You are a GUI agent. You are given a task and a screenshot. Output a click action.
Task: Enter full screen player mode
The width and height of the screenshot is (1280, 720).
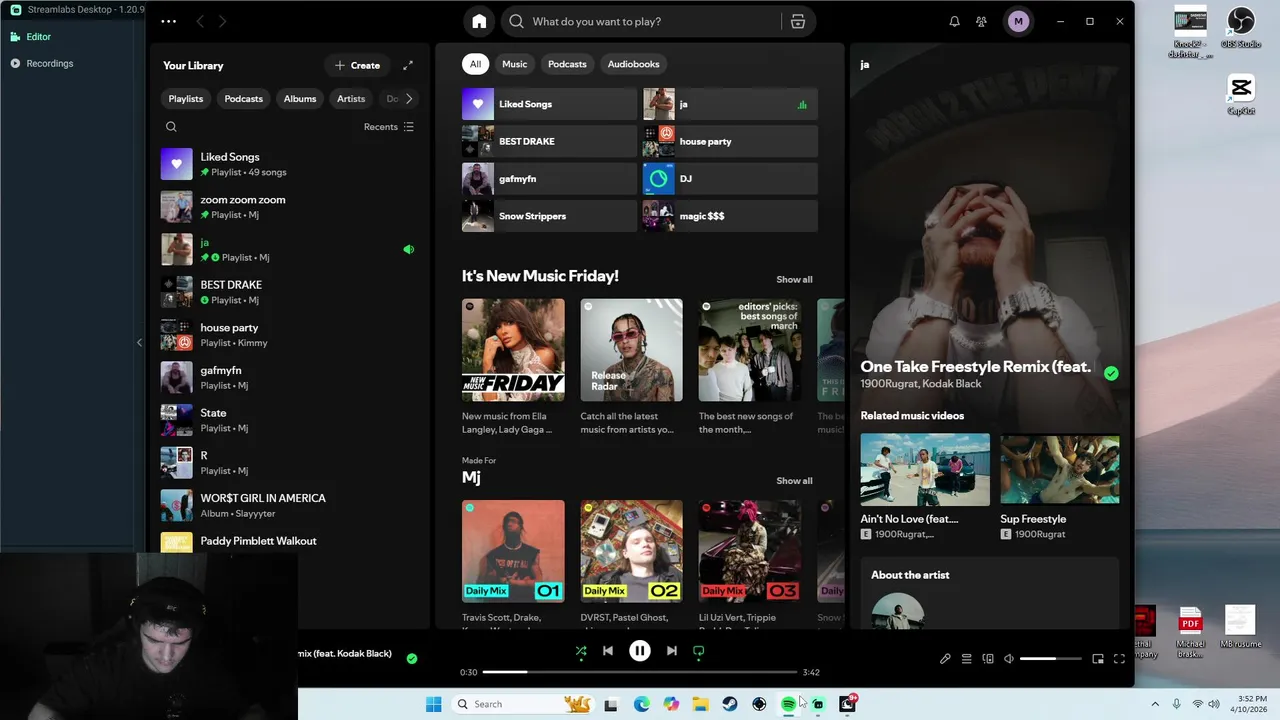pyautogui.click(x=1119, y=659)
